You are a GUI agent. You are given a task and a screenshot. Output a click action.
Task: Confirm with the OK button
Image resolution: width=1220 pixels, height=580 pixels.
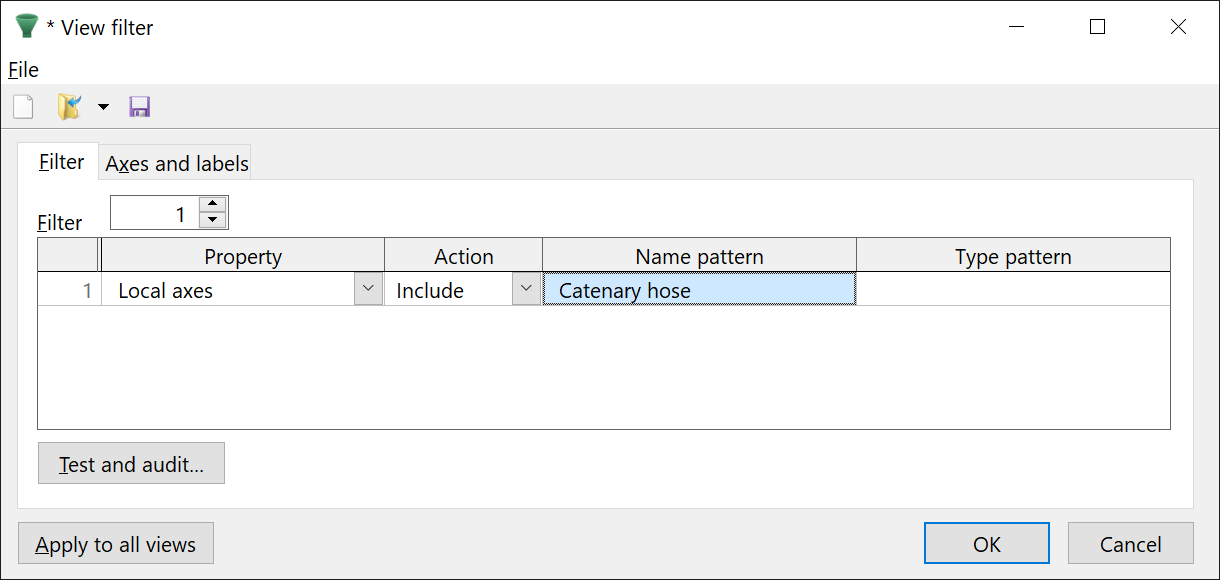pos(986,544)
